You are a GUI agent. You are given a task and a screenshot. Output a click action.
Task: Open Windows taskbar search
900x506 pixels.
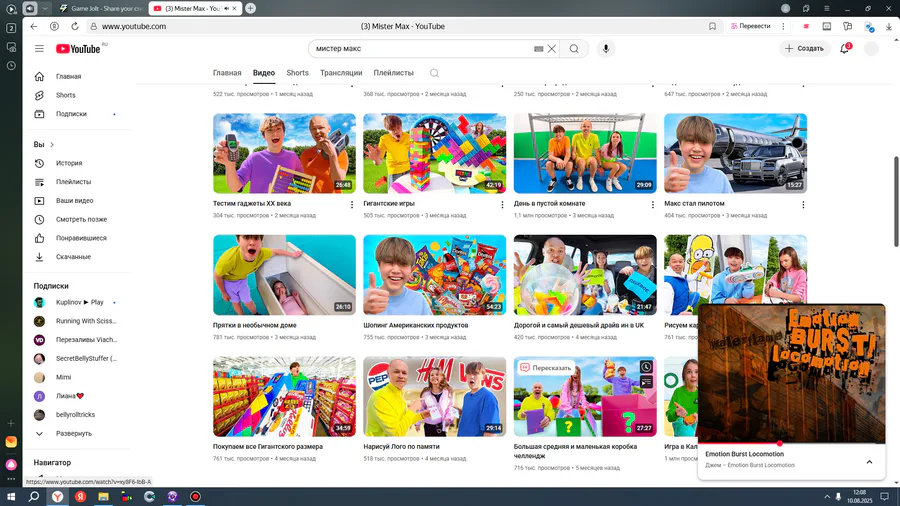click(34, 497)
